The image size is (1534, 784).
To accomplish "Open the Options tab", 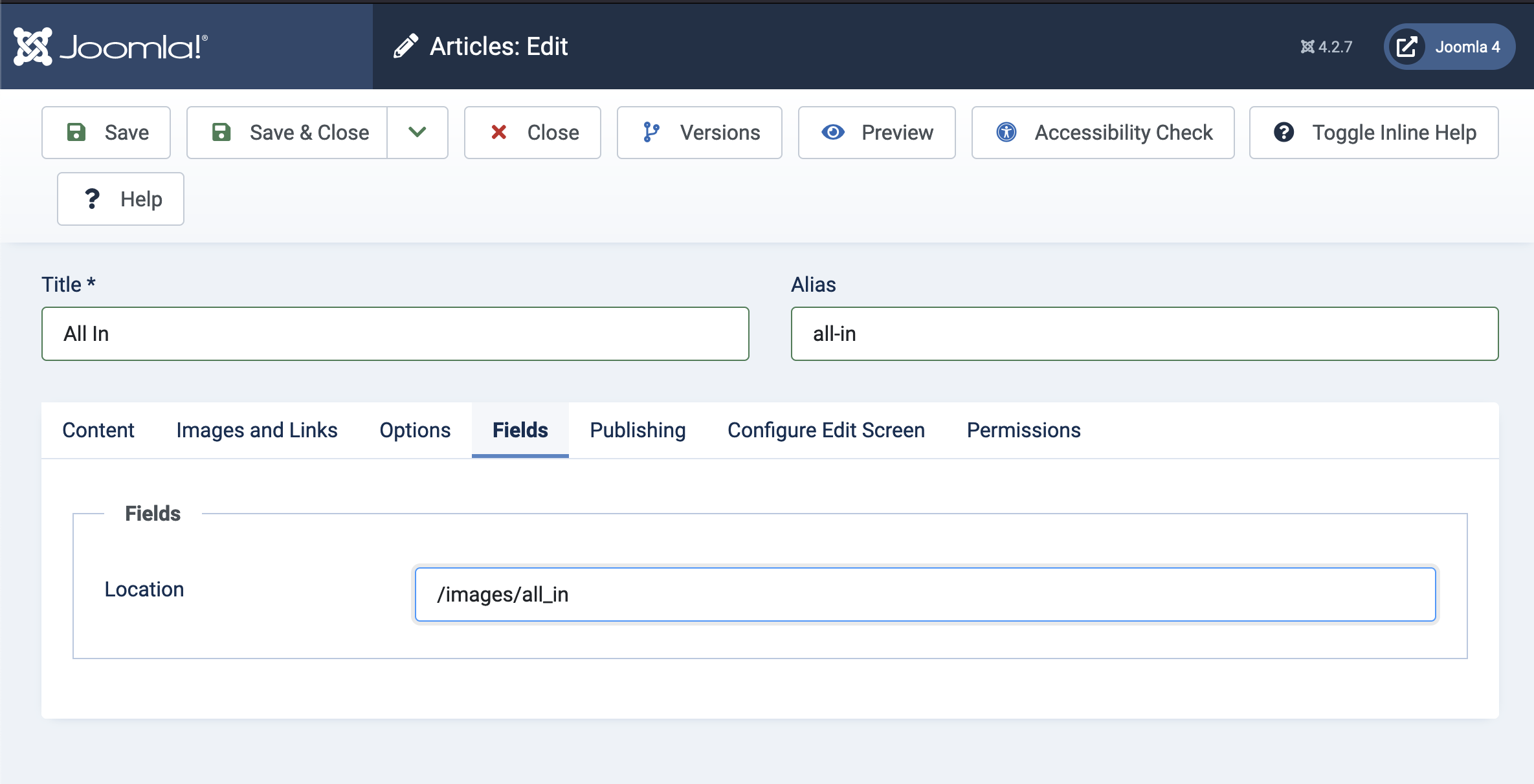I will click(x=415, y=430).
